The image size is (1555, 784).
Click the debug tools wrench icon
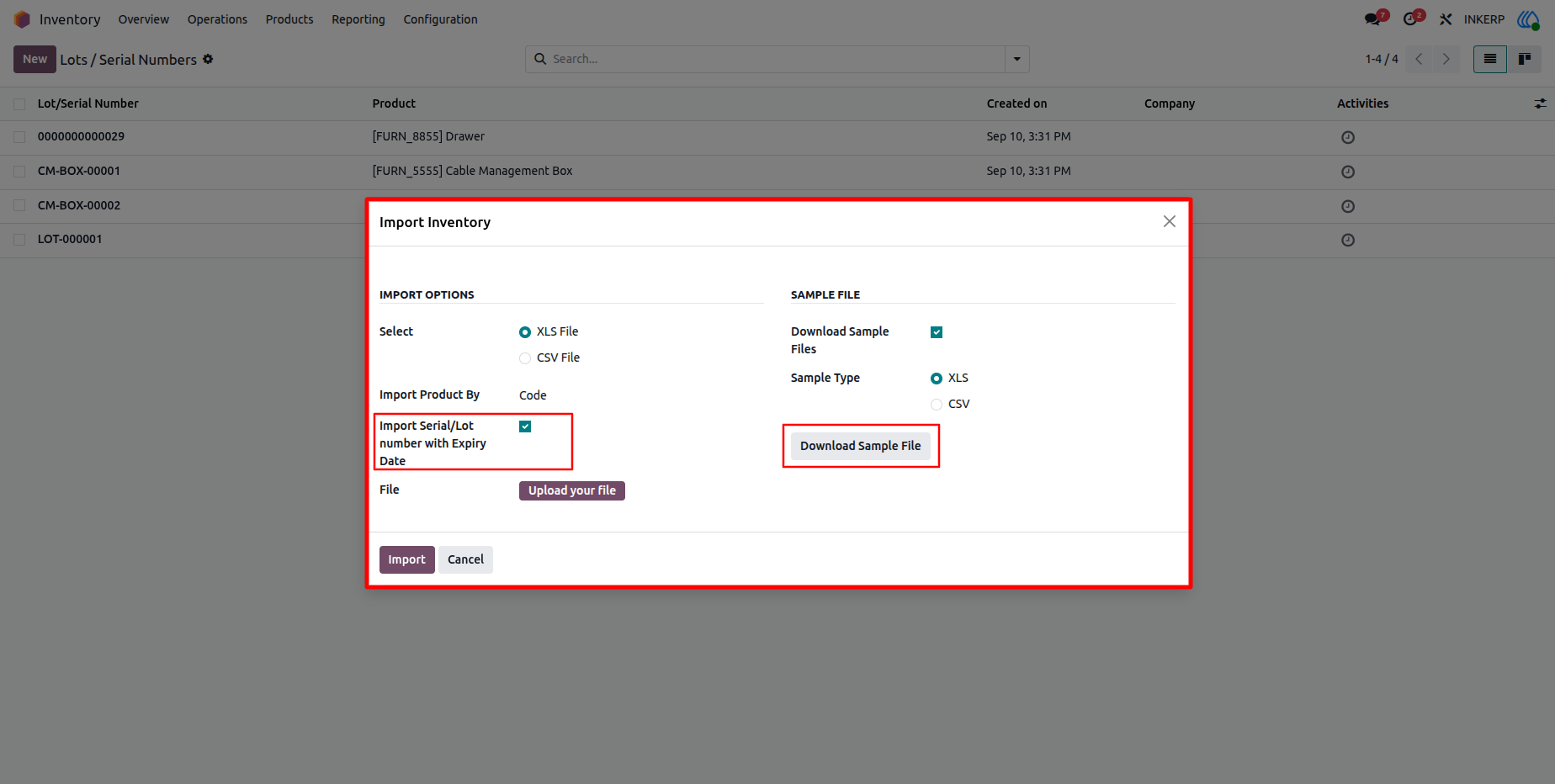coord(1446,19)
